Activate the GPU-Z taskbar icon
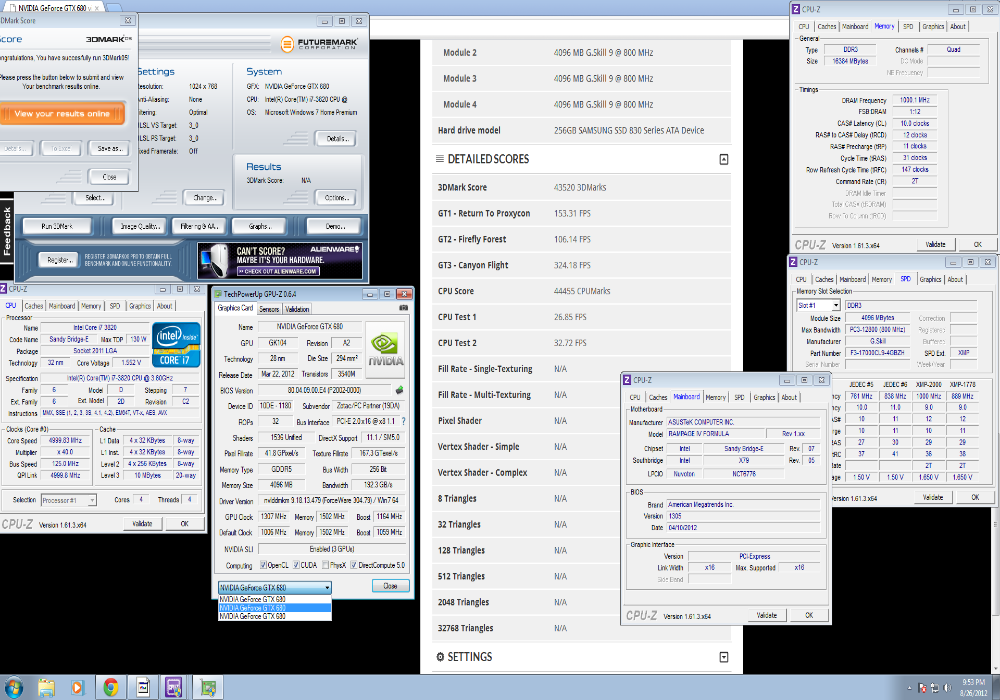 [x=207, y=687]
